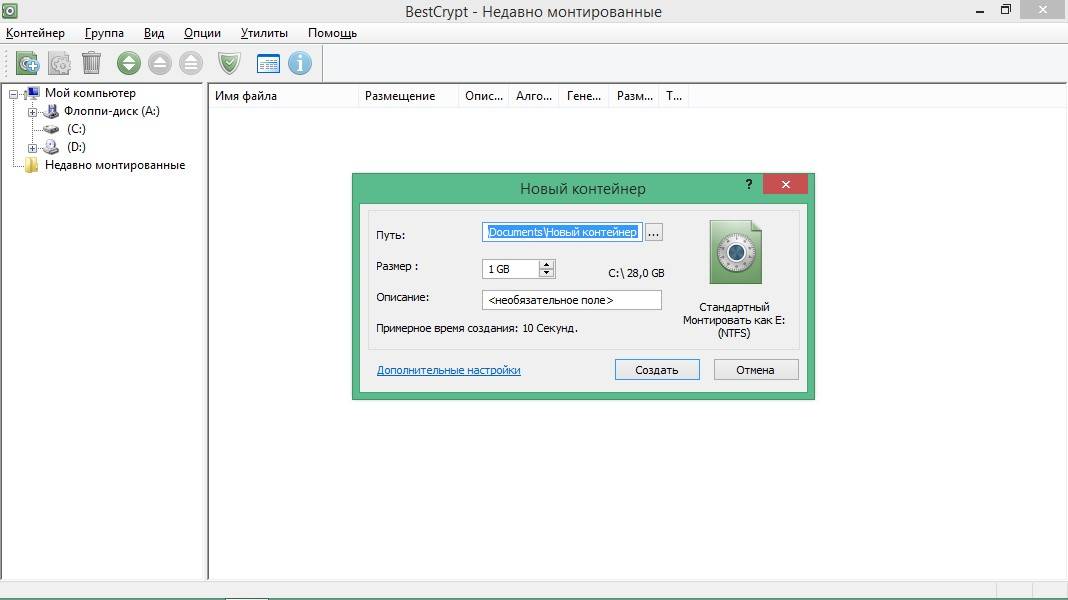Open the Группа menu
The height and width of the screenshot is (600, 1068).
(104, 33)
